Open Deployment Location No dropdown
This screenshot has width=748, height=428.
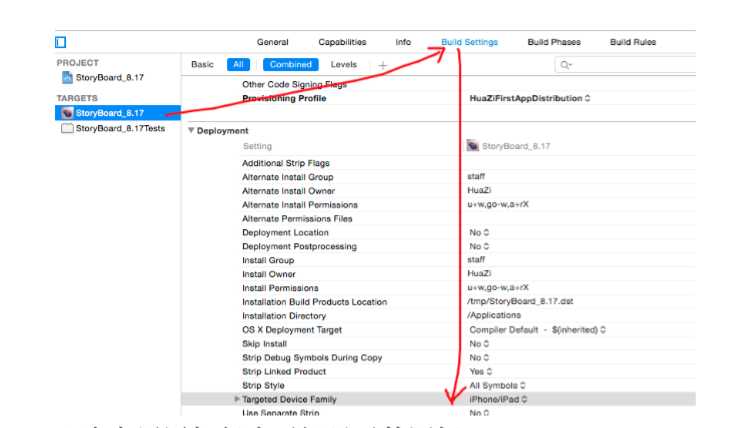(479, 232)
